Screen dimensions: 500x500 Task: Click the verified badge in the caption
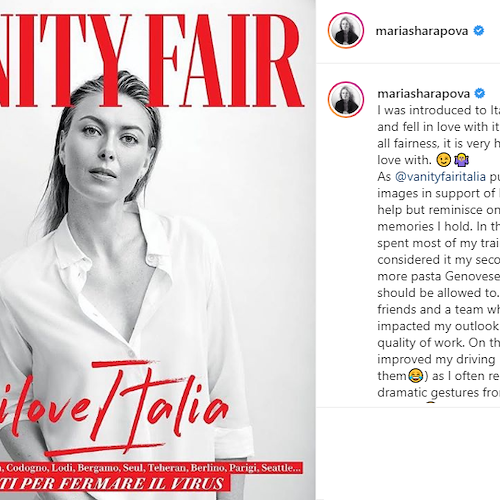pos(479,94)
